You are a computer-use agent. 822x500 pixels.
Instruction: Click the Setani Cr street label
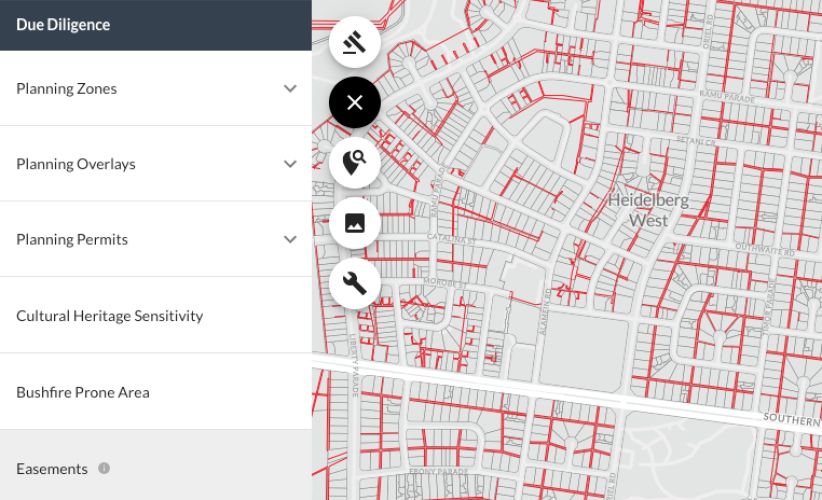696,140
